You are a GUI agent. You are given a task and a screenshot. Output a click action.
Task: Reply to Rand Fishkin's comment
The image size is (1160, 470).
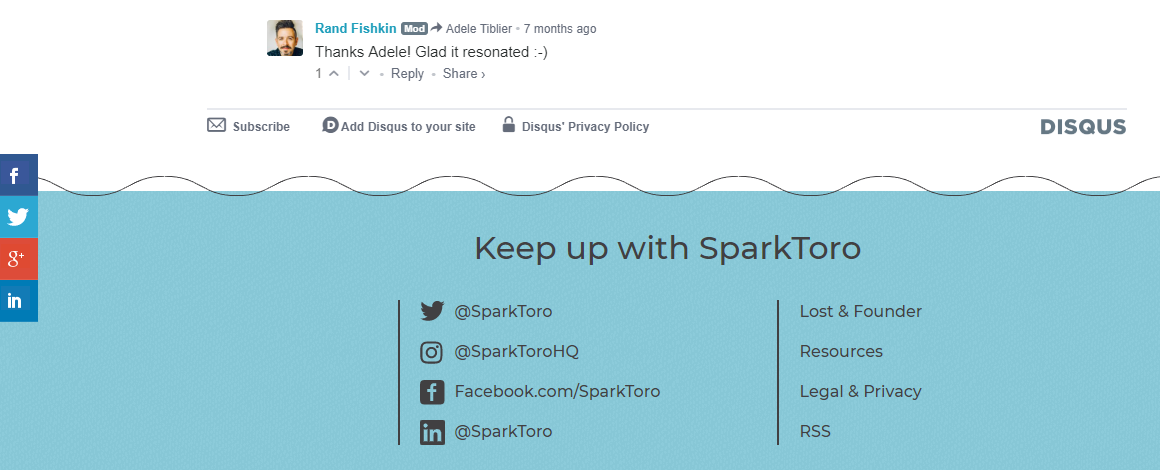[x=408, y=74]
